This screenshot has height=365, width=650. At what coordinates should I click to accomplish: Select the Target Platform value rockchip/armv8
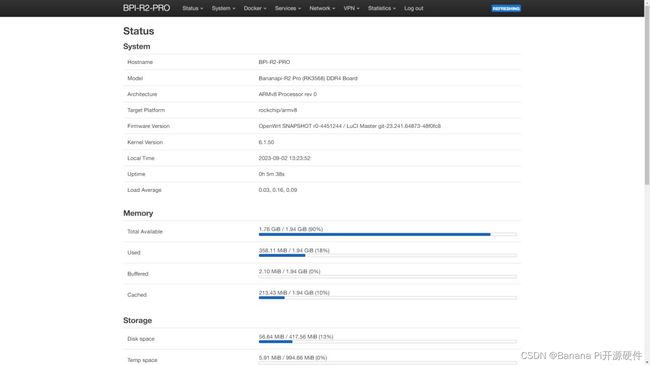pos(278,110)
